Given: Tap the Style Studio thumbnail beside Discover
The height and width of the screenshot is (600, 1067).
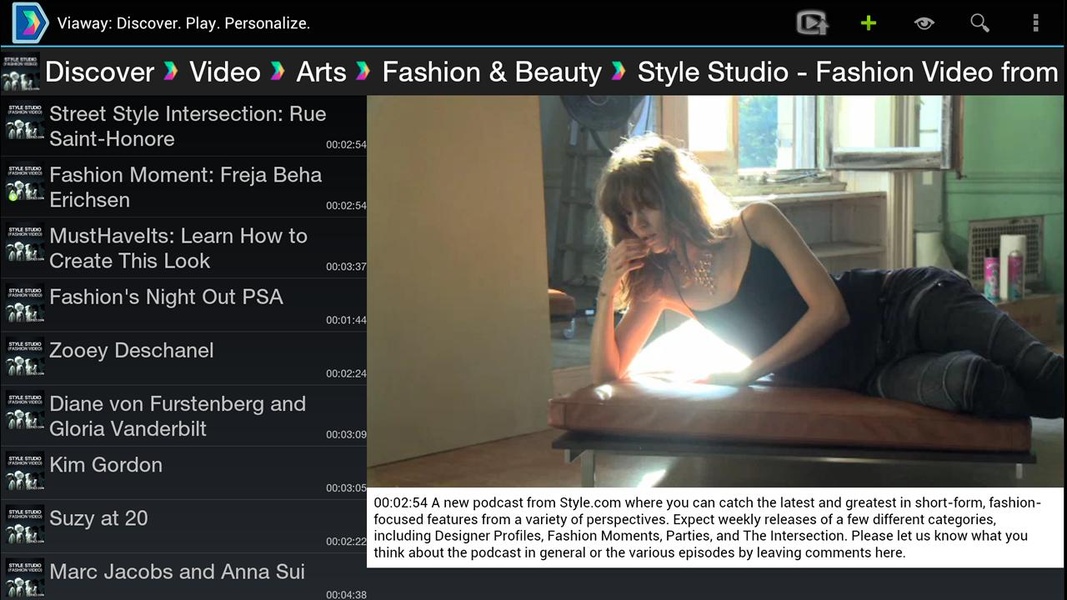Looking at the screenshot, I should pyautogui.click(x=20, y=72).
